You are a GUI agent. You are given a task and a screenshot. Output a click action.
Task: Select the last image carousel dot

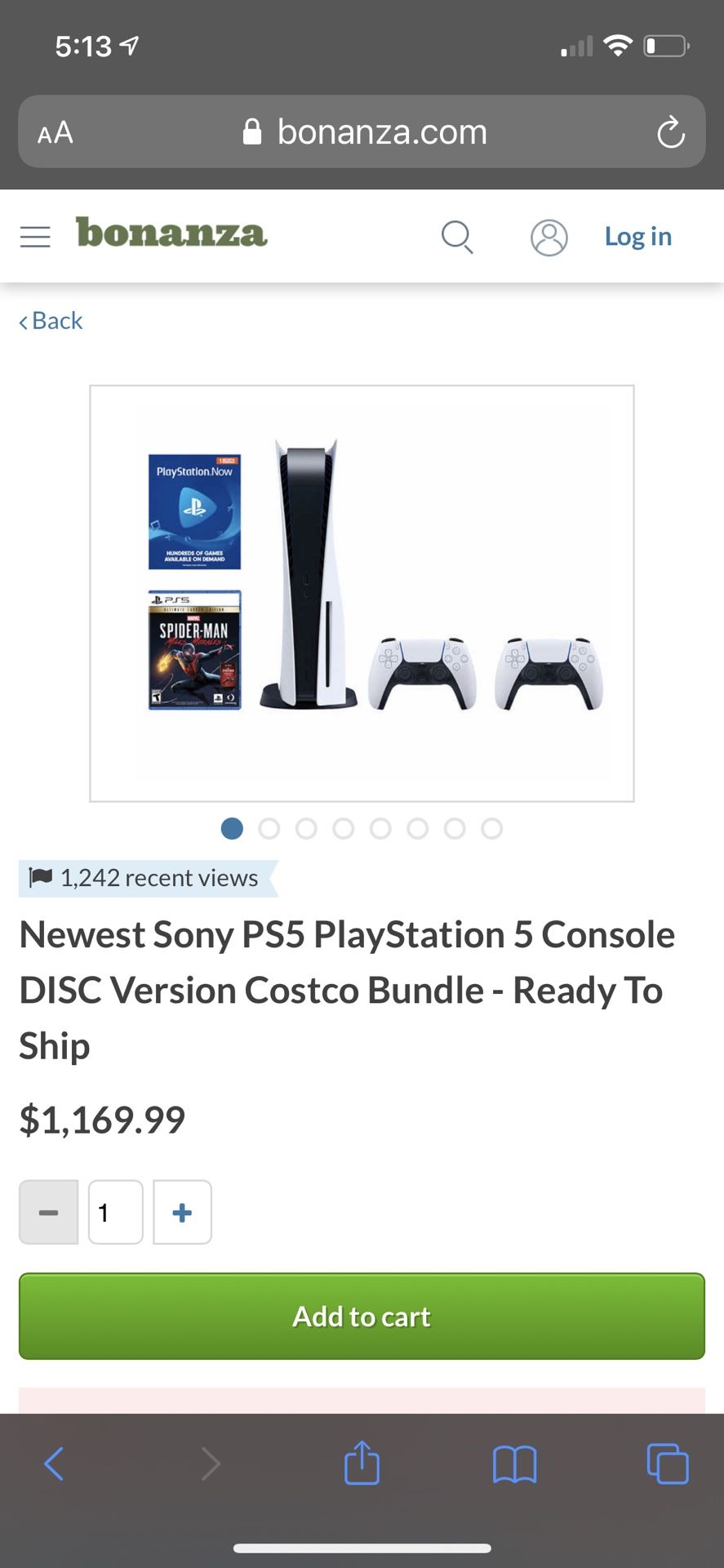coord(491,829)
